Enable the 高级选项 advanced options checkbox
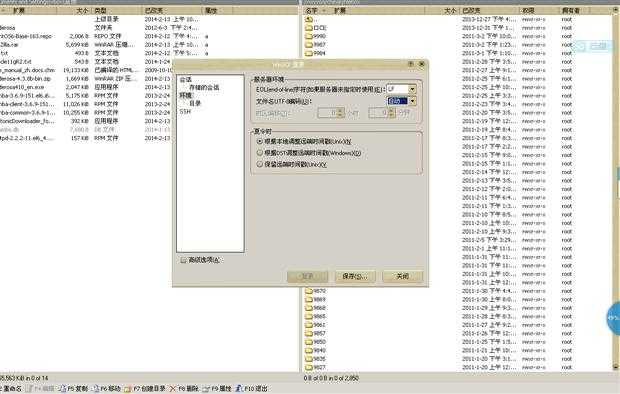 (183, 260)
